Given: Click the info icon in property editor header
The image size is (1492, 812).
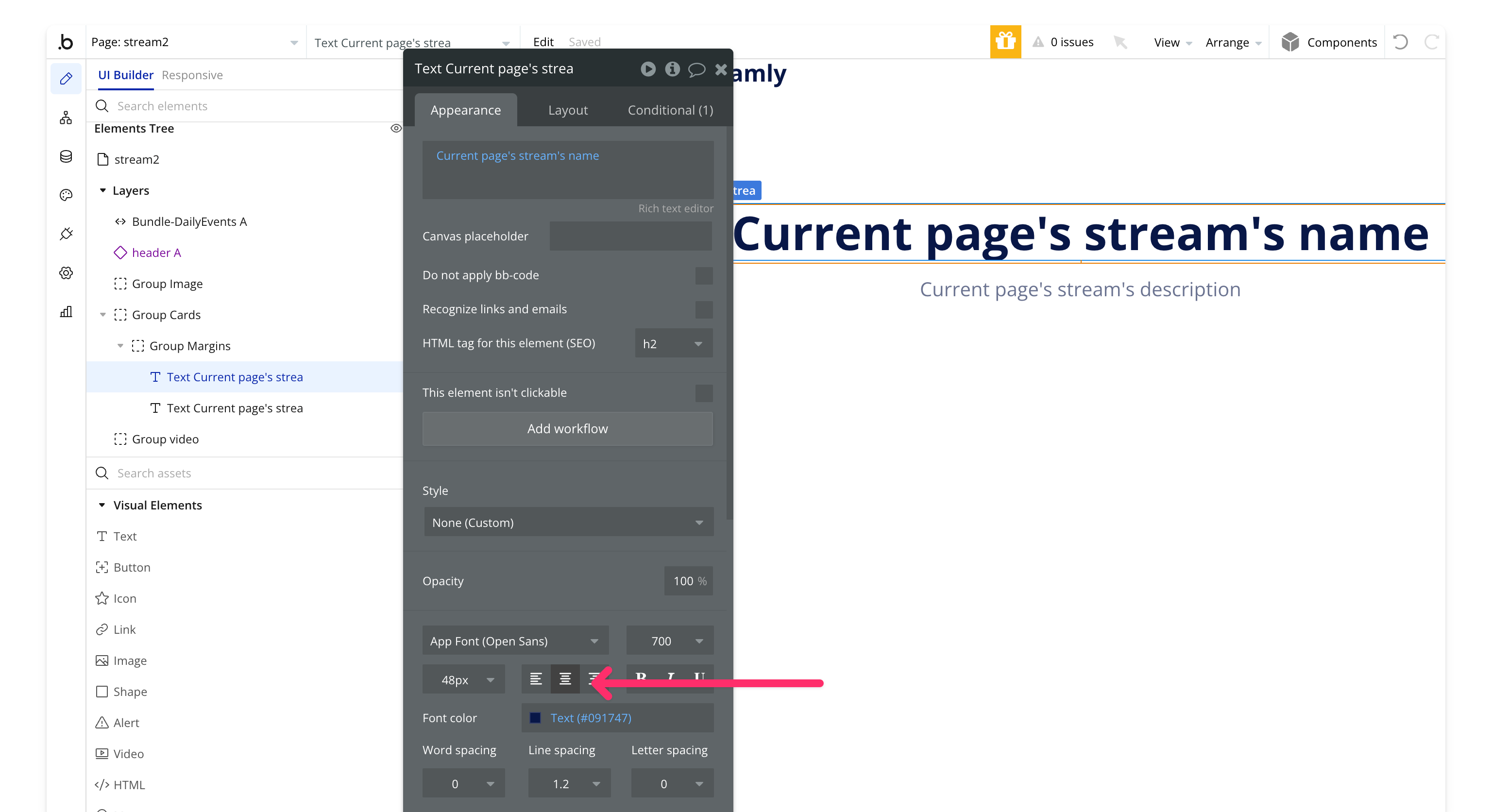Looking at the screenshot, I should [x=672, y=69].
